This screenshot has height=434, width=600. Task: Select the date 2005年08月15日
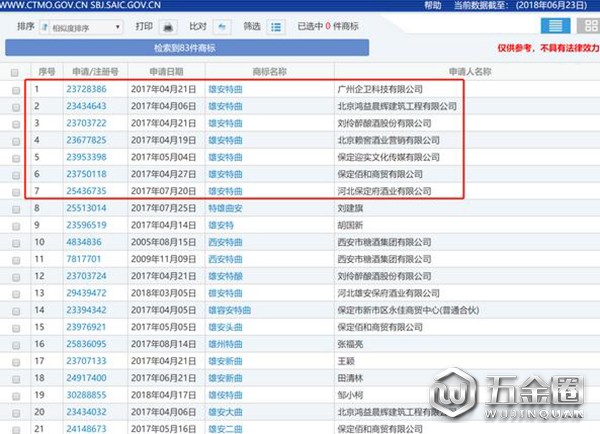(x=163, y=242)
